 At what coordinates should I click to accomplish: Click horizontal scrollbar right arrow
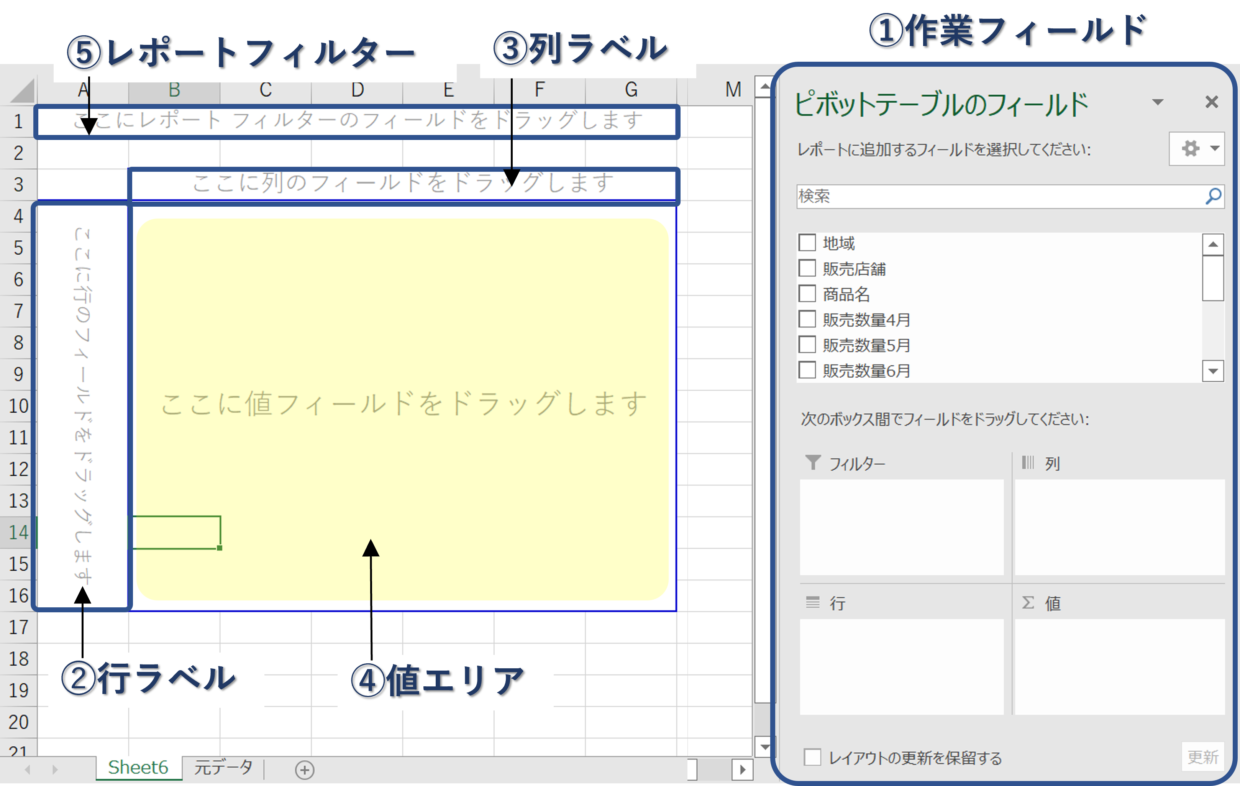[742, 769]
